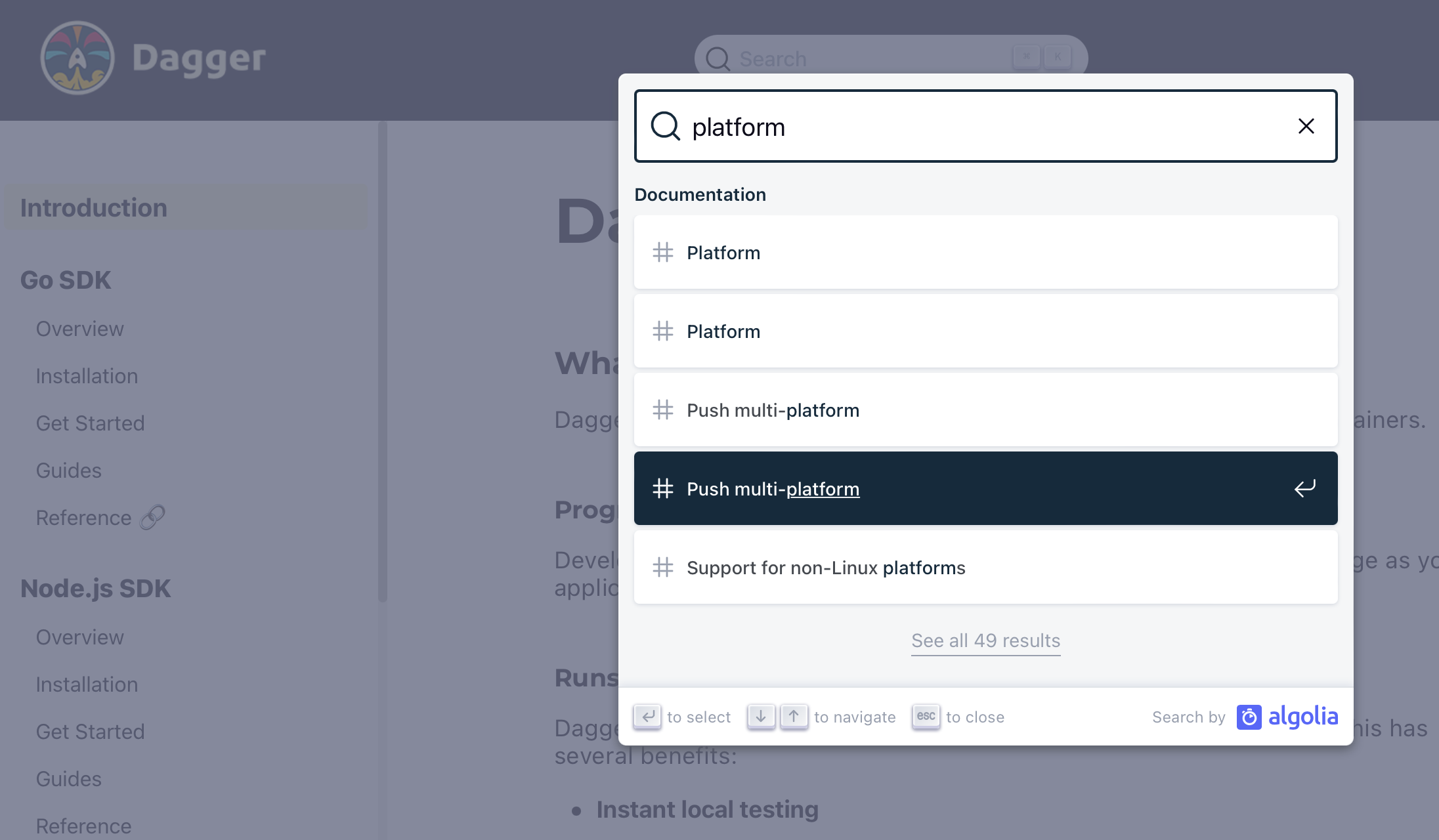Click the hash icon beside Push multi-platform result

point(662,409)
